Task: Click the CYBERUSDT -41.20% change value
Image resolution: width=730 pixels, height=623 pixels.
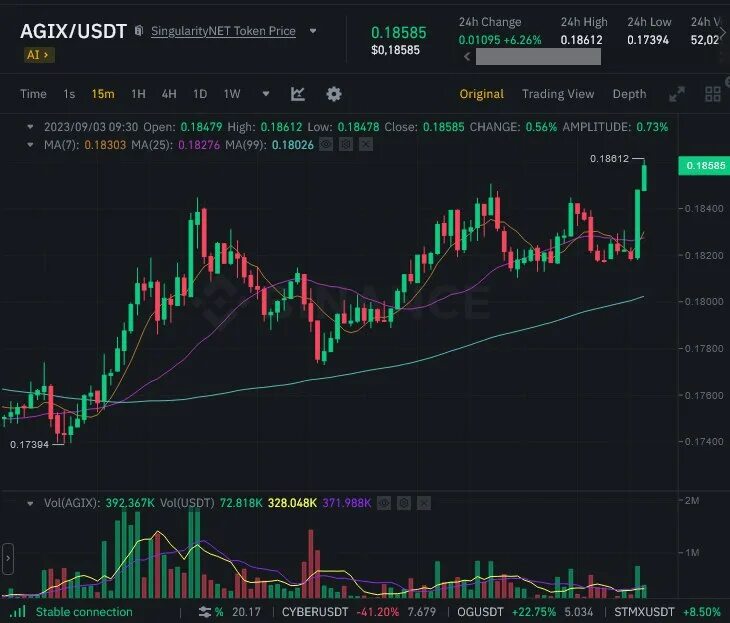Action: pos(378,612)
